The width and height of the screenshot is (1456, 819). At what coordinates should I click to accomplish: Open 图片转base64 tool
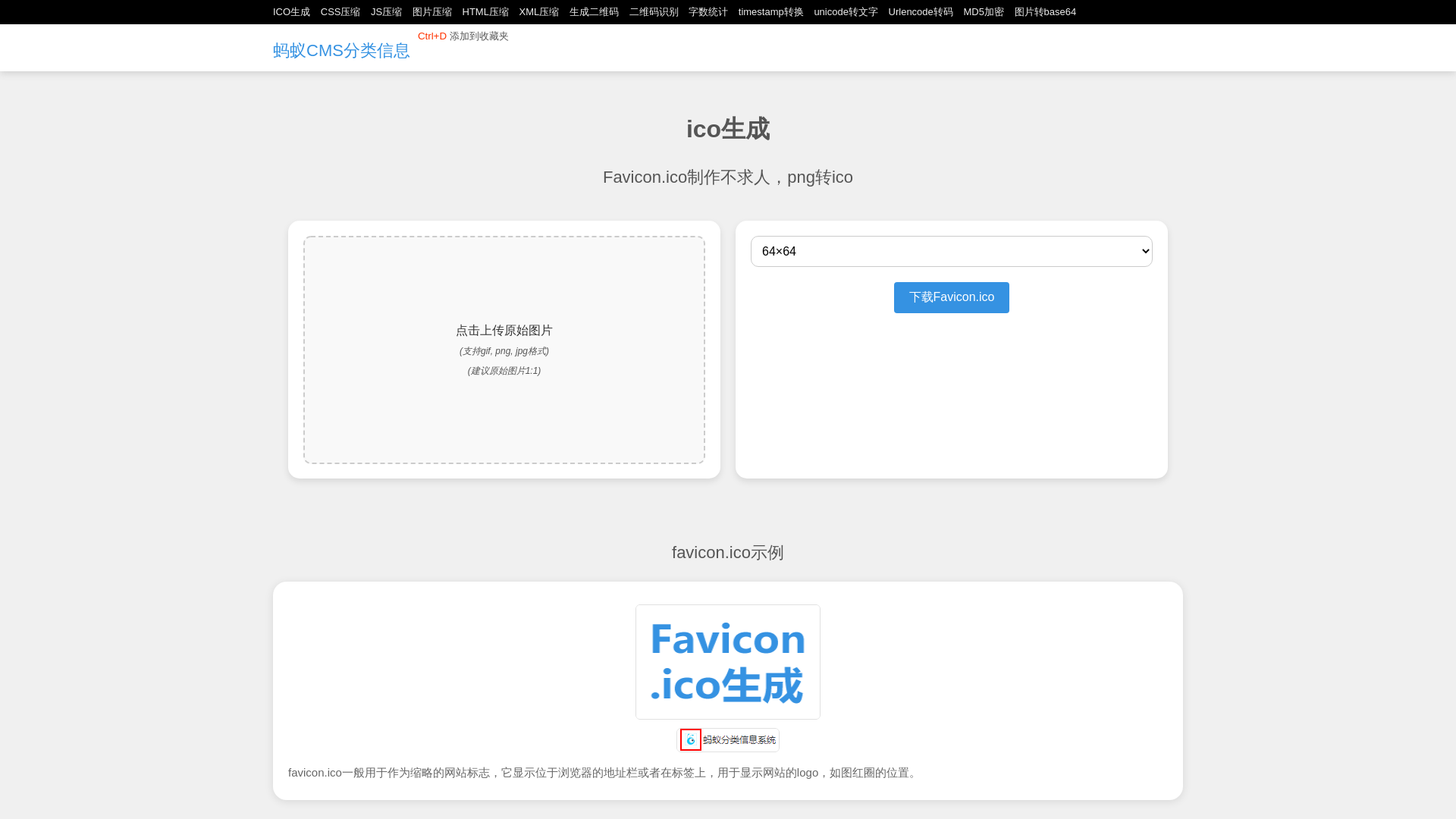tap(1045, 12)
